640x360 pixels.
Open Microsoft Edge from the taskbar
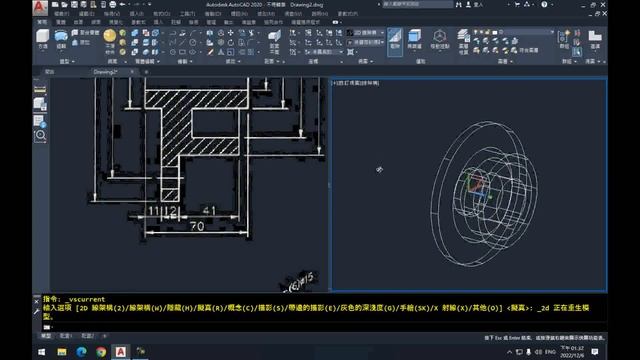(81, 352)
